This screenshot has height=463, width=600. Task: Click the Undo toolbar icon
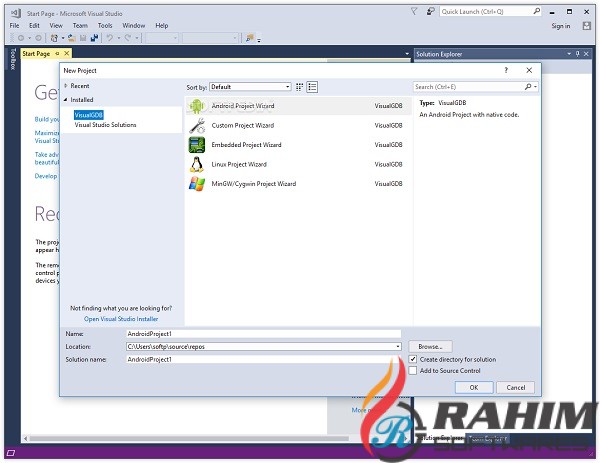click(110, 38)
